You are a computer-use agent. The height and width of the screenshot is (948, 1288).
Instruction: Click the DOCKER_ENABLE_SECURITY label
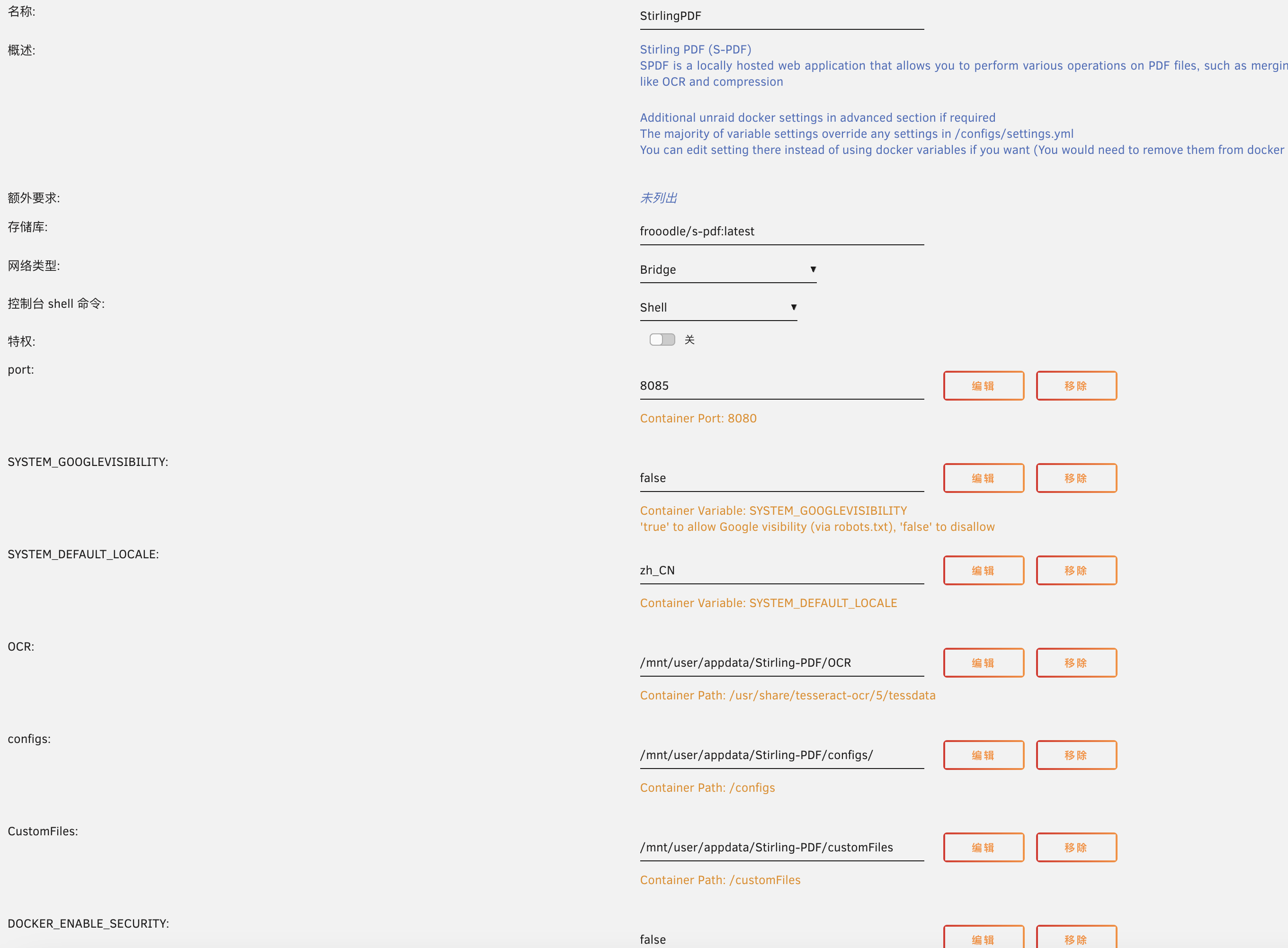pos(89,924)
